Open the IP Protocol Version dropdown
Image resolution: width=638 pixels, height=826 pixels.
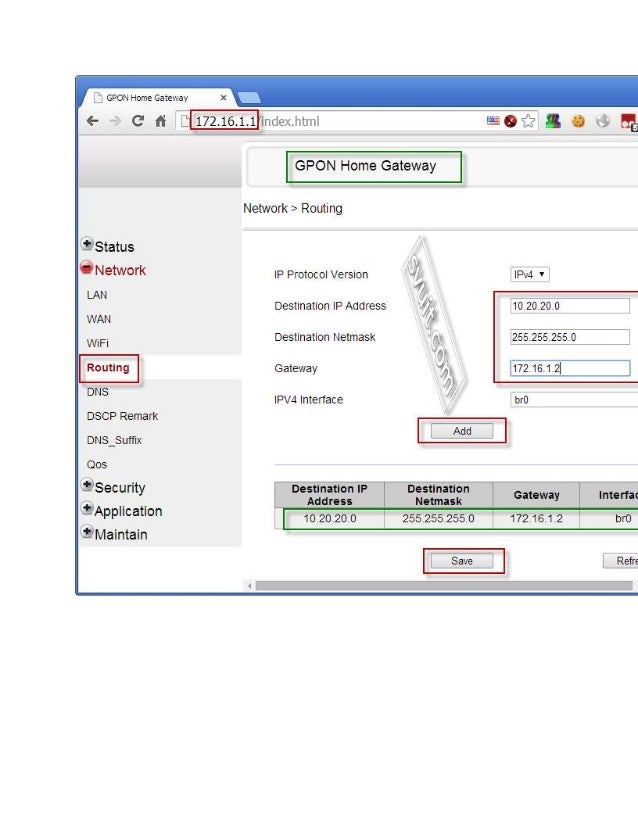click(x=529, y=274)
